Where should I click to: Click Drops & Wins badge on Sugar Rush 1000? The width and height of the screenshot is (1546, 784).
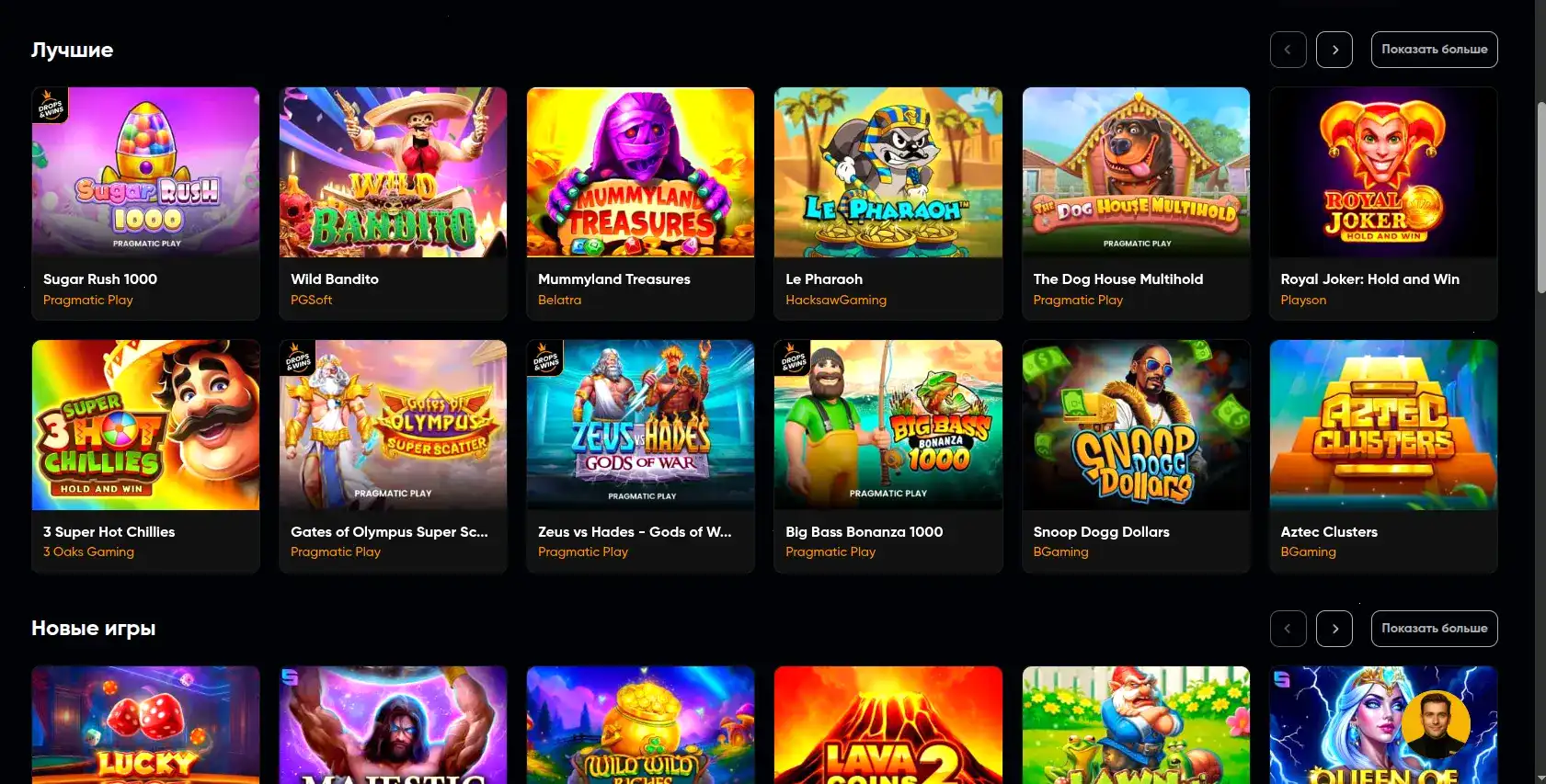tap(50, 106)
